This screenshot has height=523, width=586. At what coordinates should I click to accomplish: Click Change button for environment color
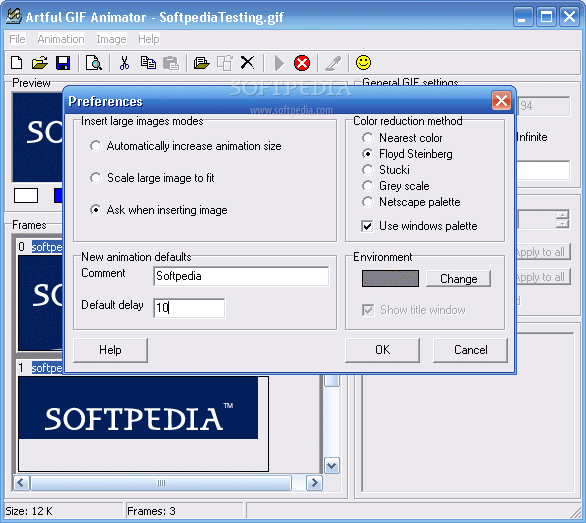click(x=459, y=279)
